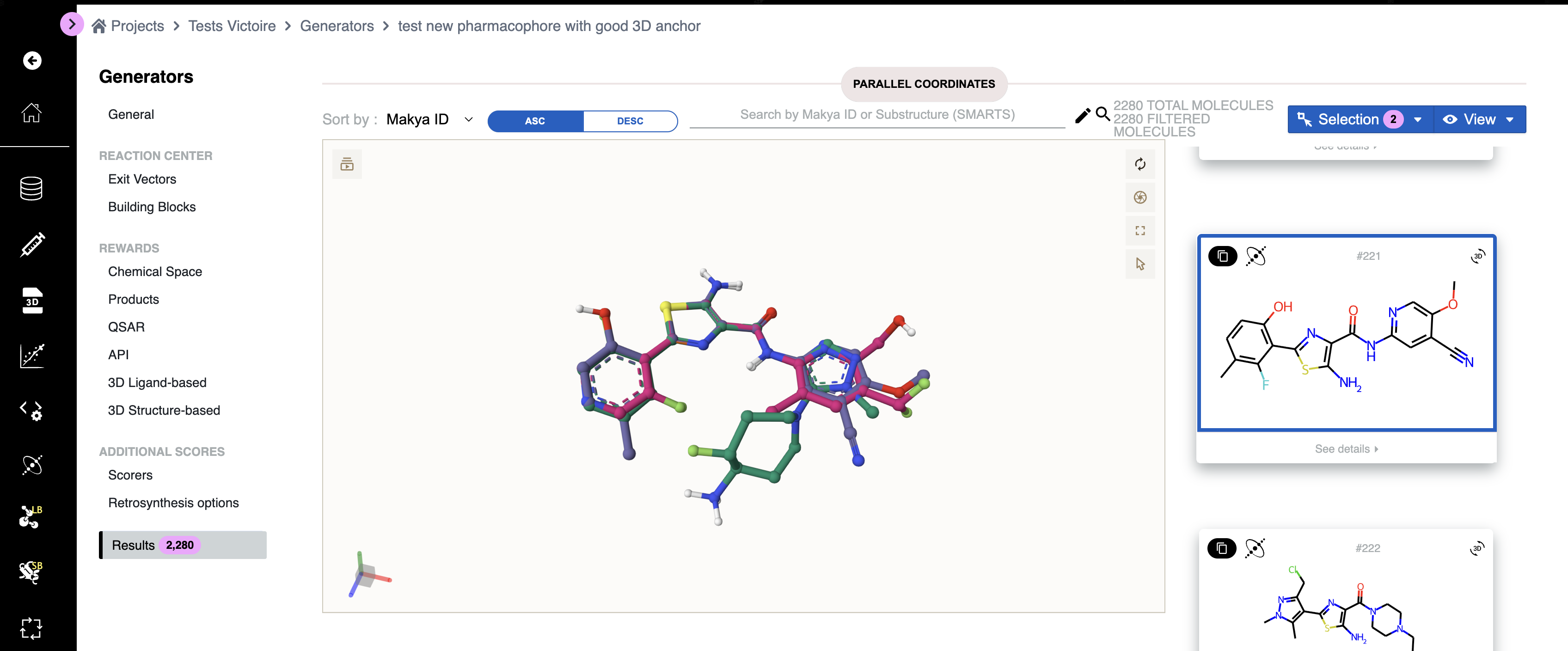The width and height of the screenshot is (1568, 651).
Task: Open the Home icon in the sidebar
Action: (x=31, y=113)
